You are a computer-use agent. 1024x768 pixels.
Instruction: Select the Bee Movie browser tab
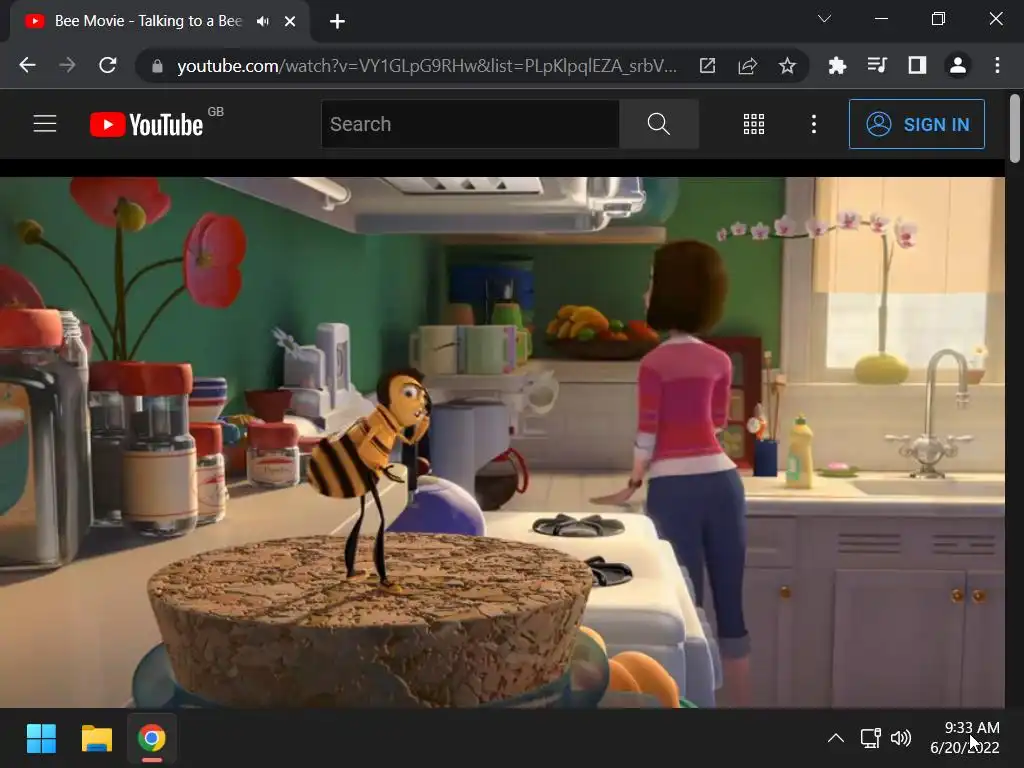pyautogui.click(x=160, y=22)
